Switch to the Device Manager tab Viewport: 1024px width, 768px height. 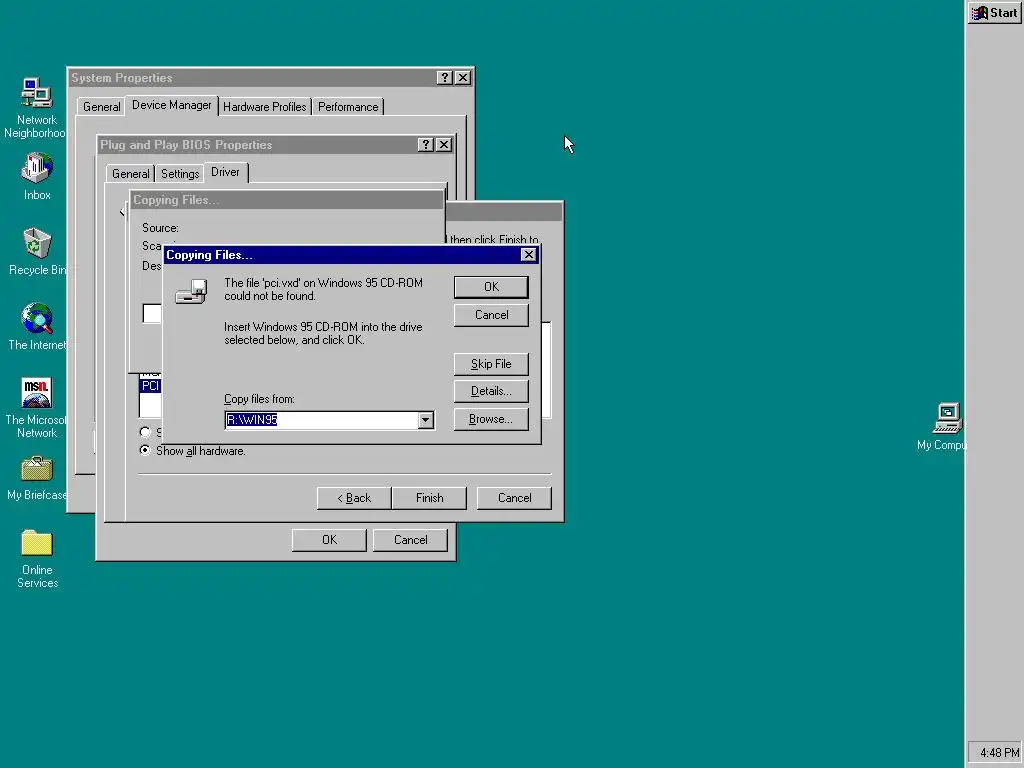click(x=172, y=105)
